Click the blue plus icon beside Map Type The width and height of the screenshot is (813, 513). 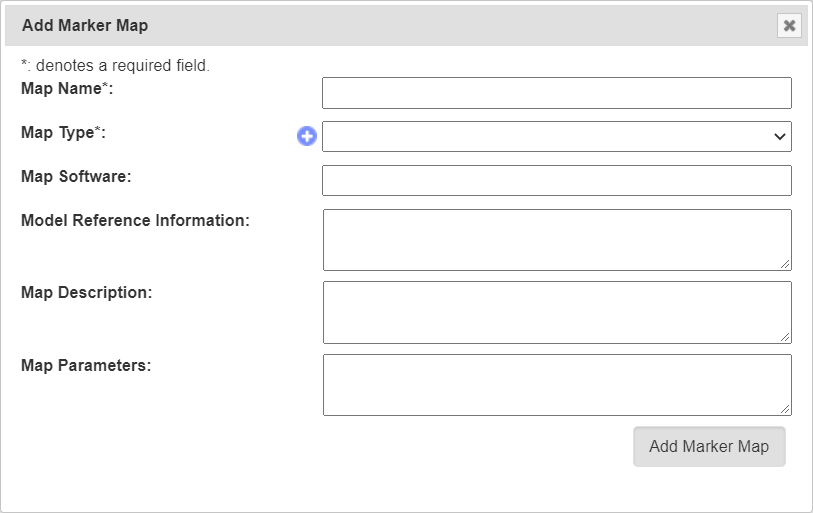[307, 136]
